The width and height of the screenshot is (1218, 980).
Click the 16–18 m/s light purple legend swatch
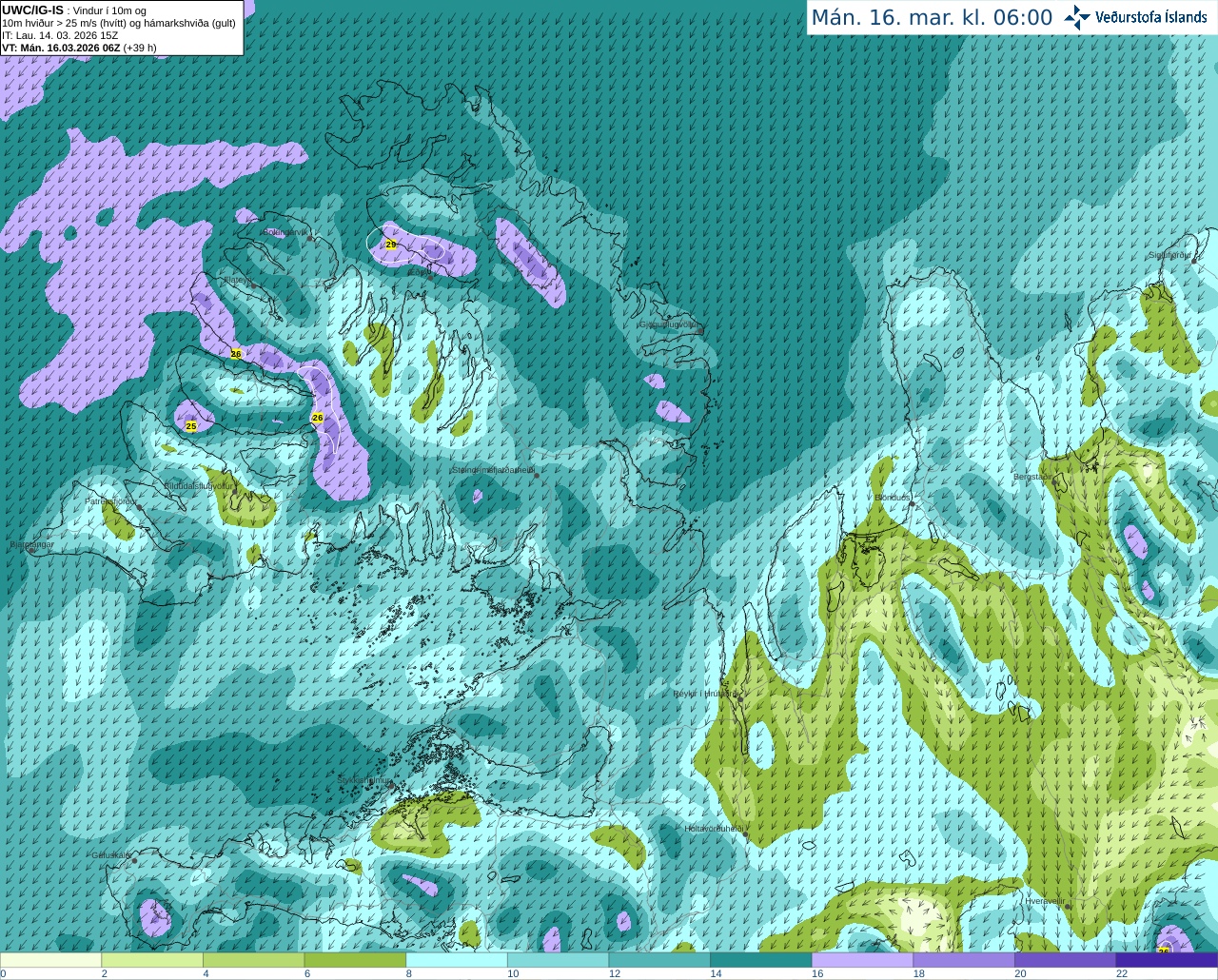[x=862, y=960]
